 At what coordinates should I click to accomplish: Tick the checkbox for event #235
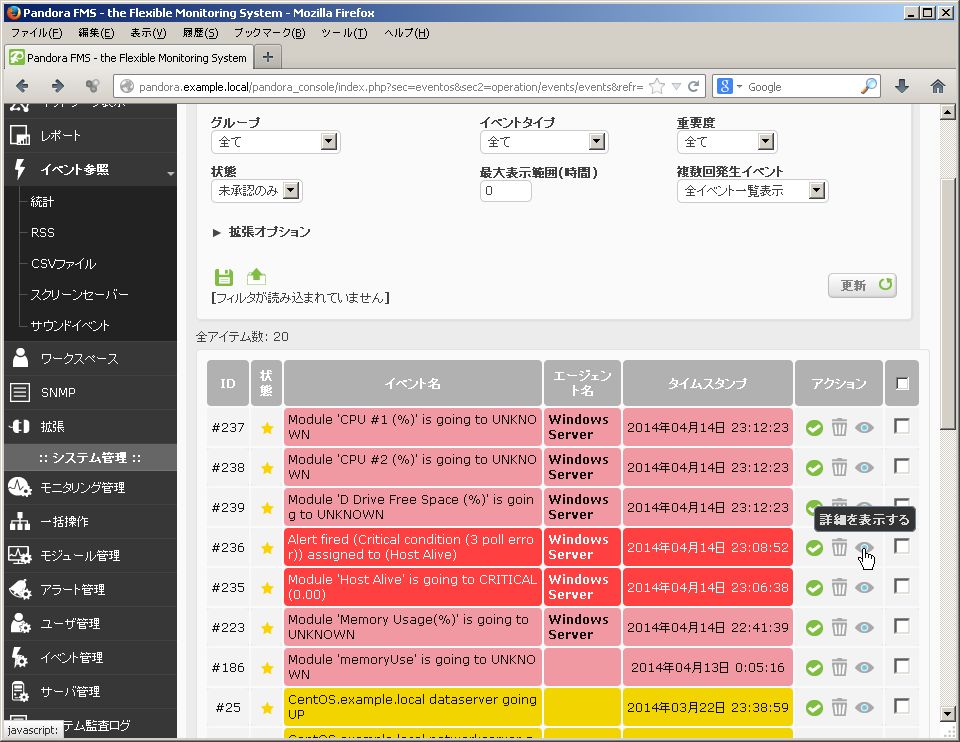point(902,586)
